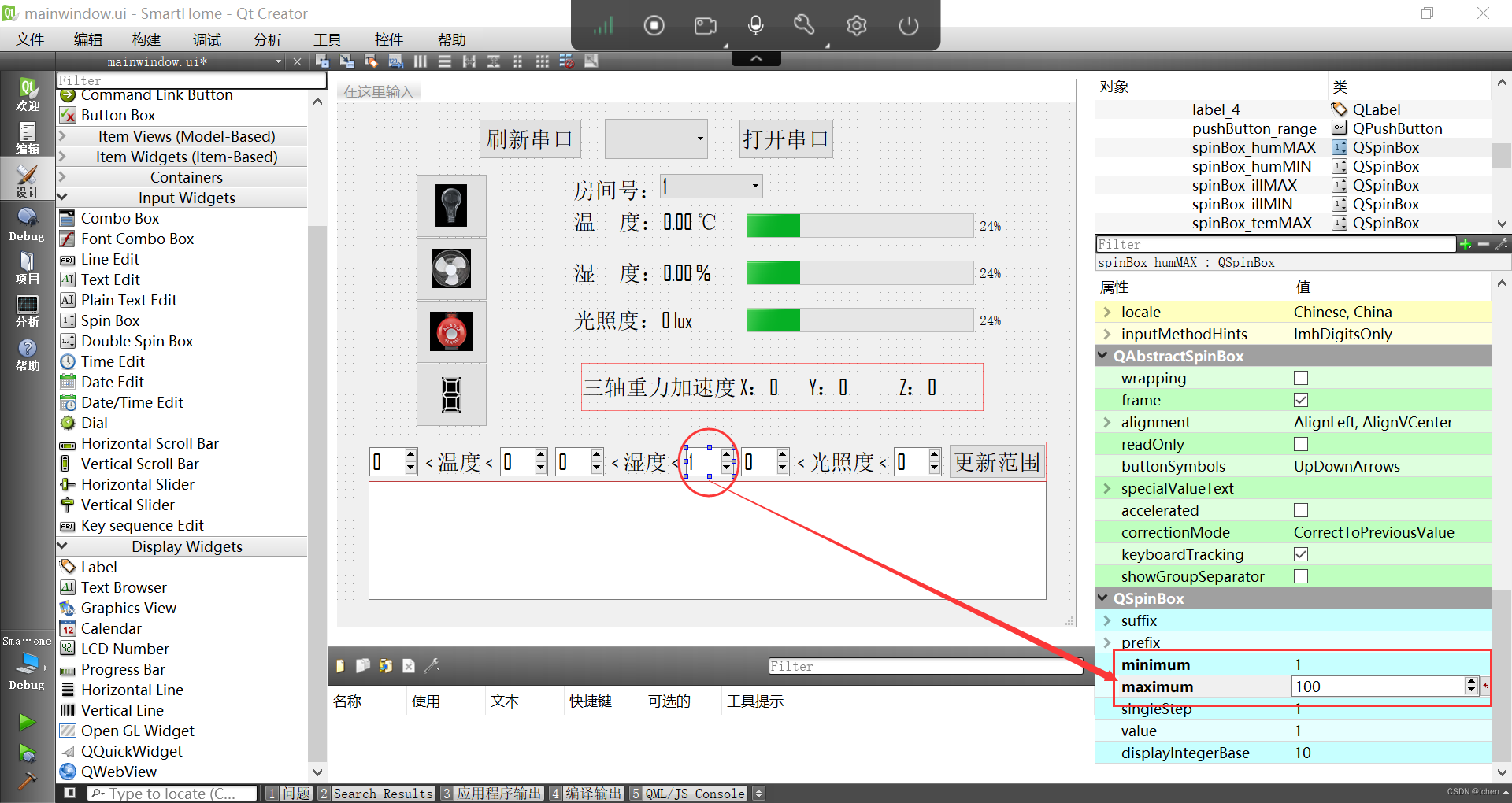Click the temperature progress bar

(x=860, y=225)
